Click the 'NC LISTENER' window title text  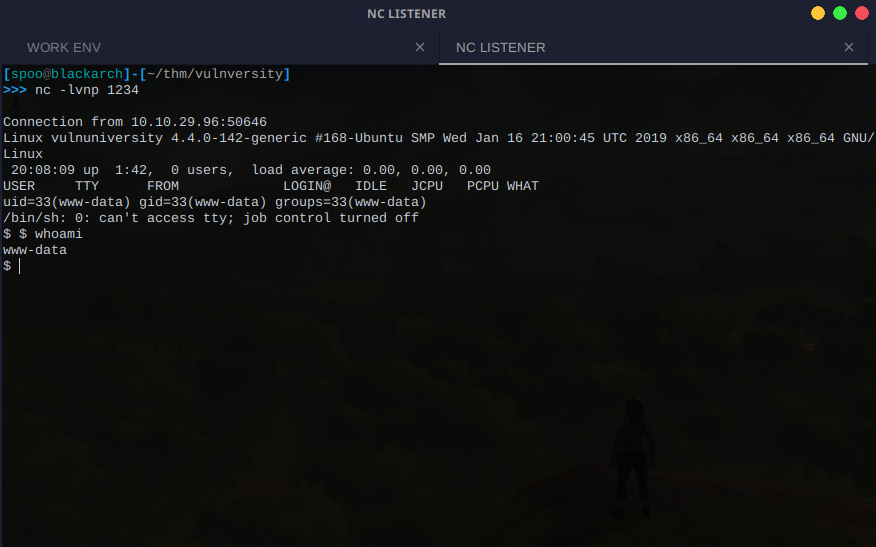tap(406, 14)
